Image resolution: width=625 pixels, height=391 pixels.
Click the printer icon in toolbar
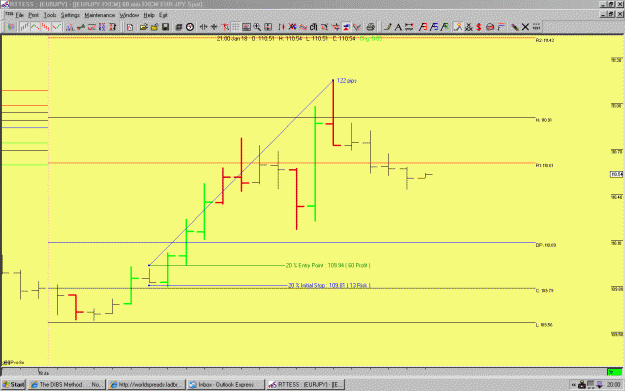click(370, 27)
